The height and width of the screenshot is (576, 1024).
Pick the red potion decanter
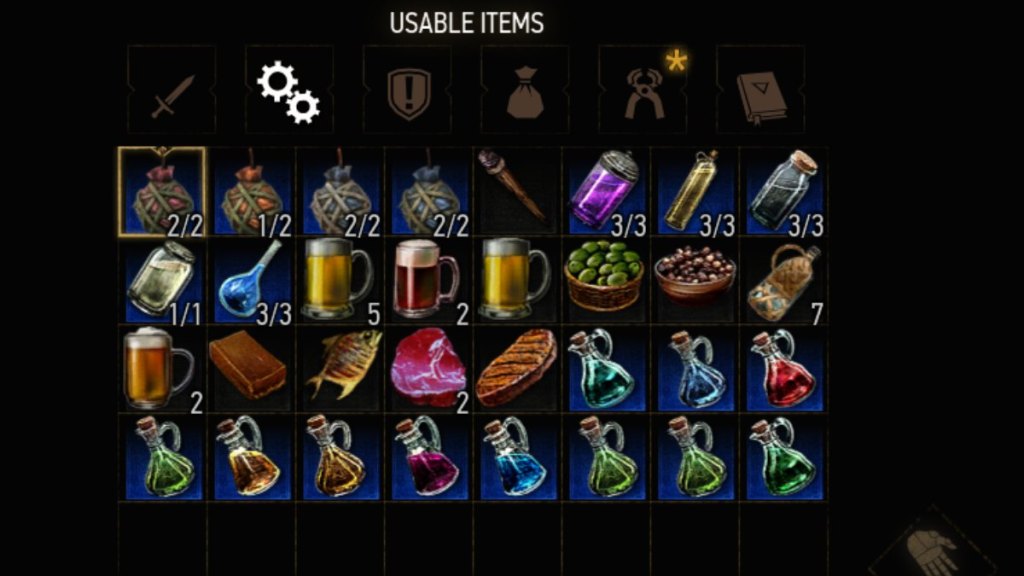[784, 370]
